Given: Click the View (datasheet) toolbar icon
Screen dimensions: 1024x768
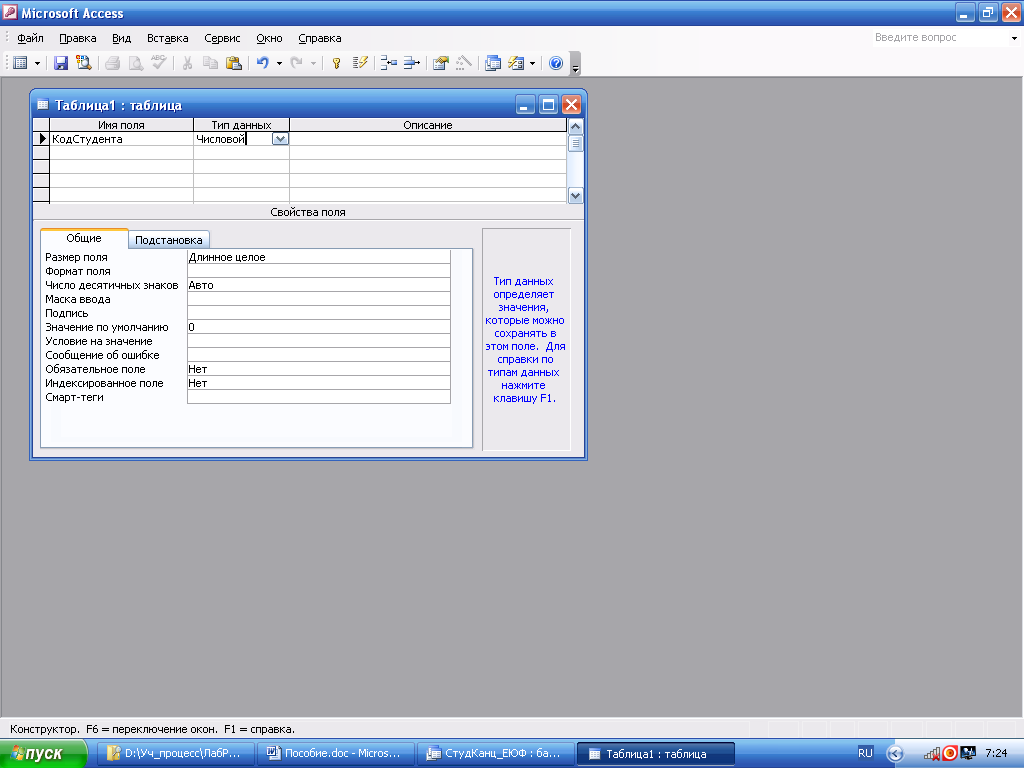Looking at the screenshot, I should coord(20,63).
